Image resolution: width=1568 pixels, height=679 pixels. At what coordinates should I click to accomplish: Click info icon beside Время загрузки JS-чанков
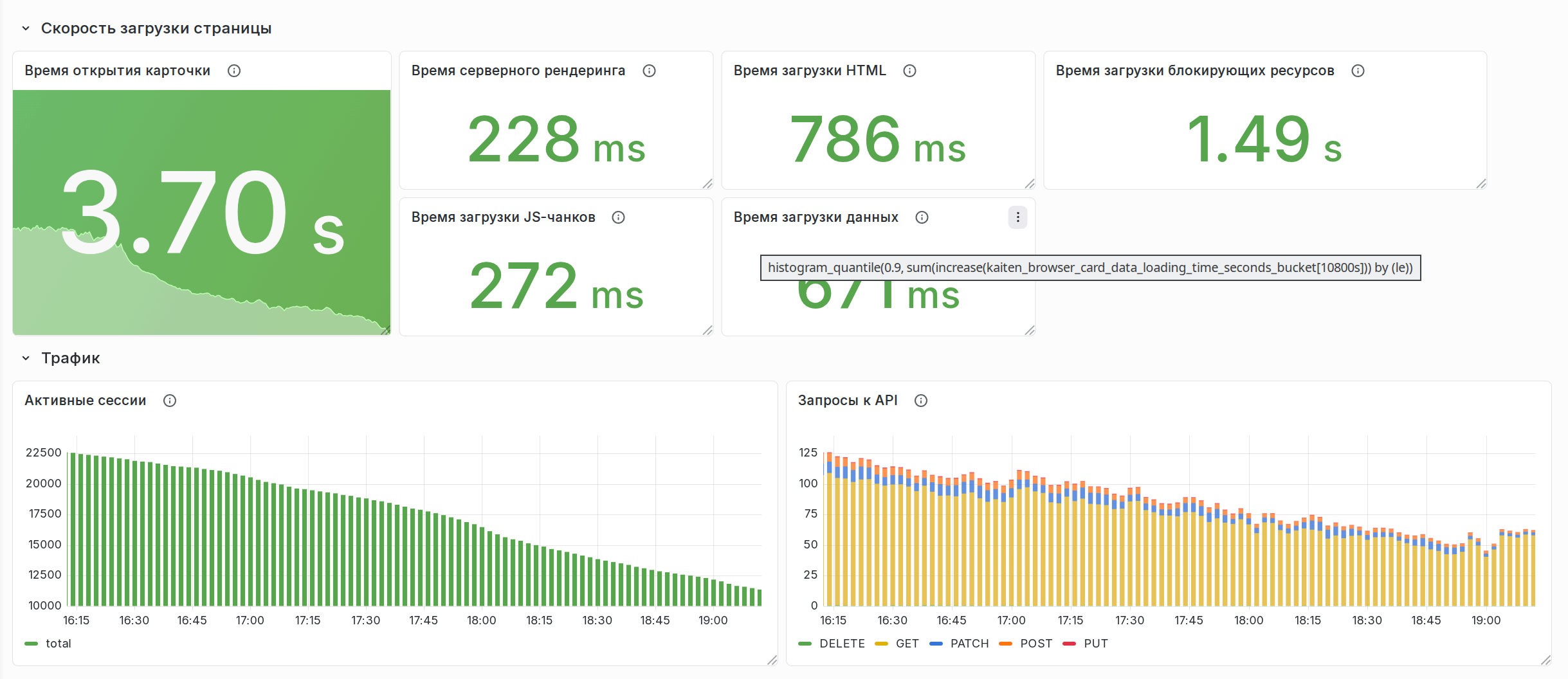pyautogui.click(x=618, y=217)
